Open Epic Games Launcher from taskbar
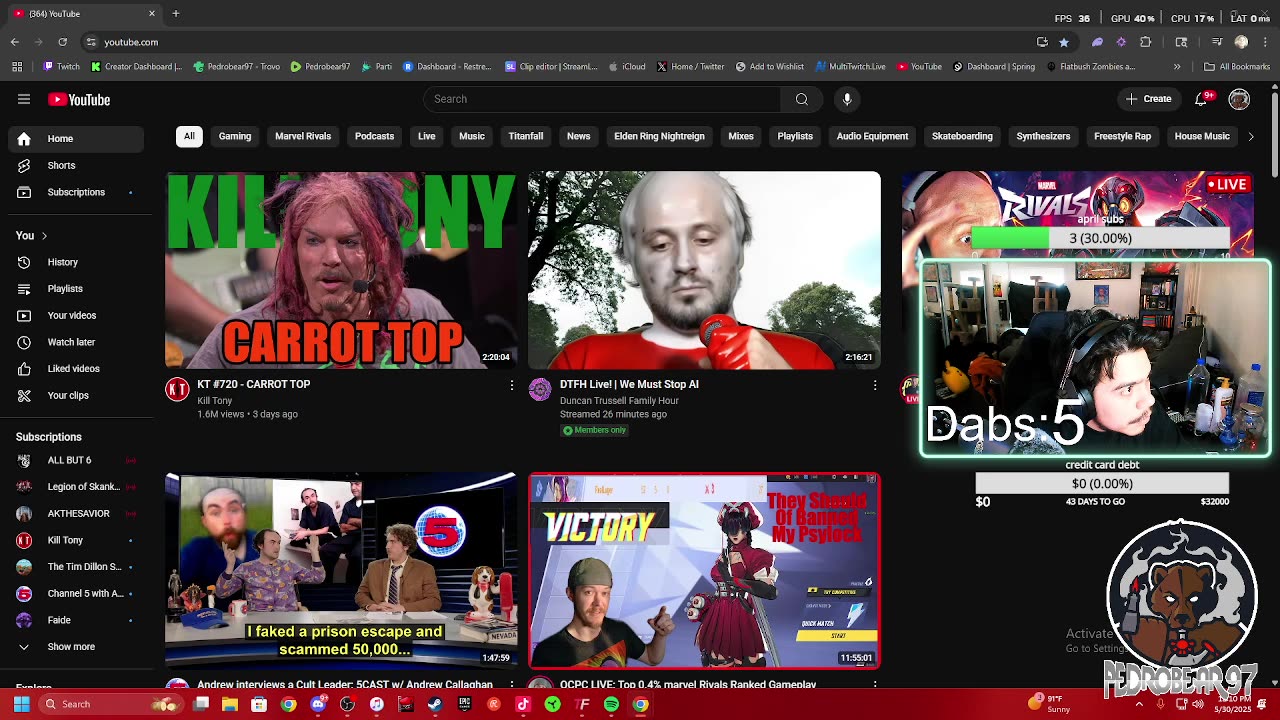1280x720 pixels. 464,704
